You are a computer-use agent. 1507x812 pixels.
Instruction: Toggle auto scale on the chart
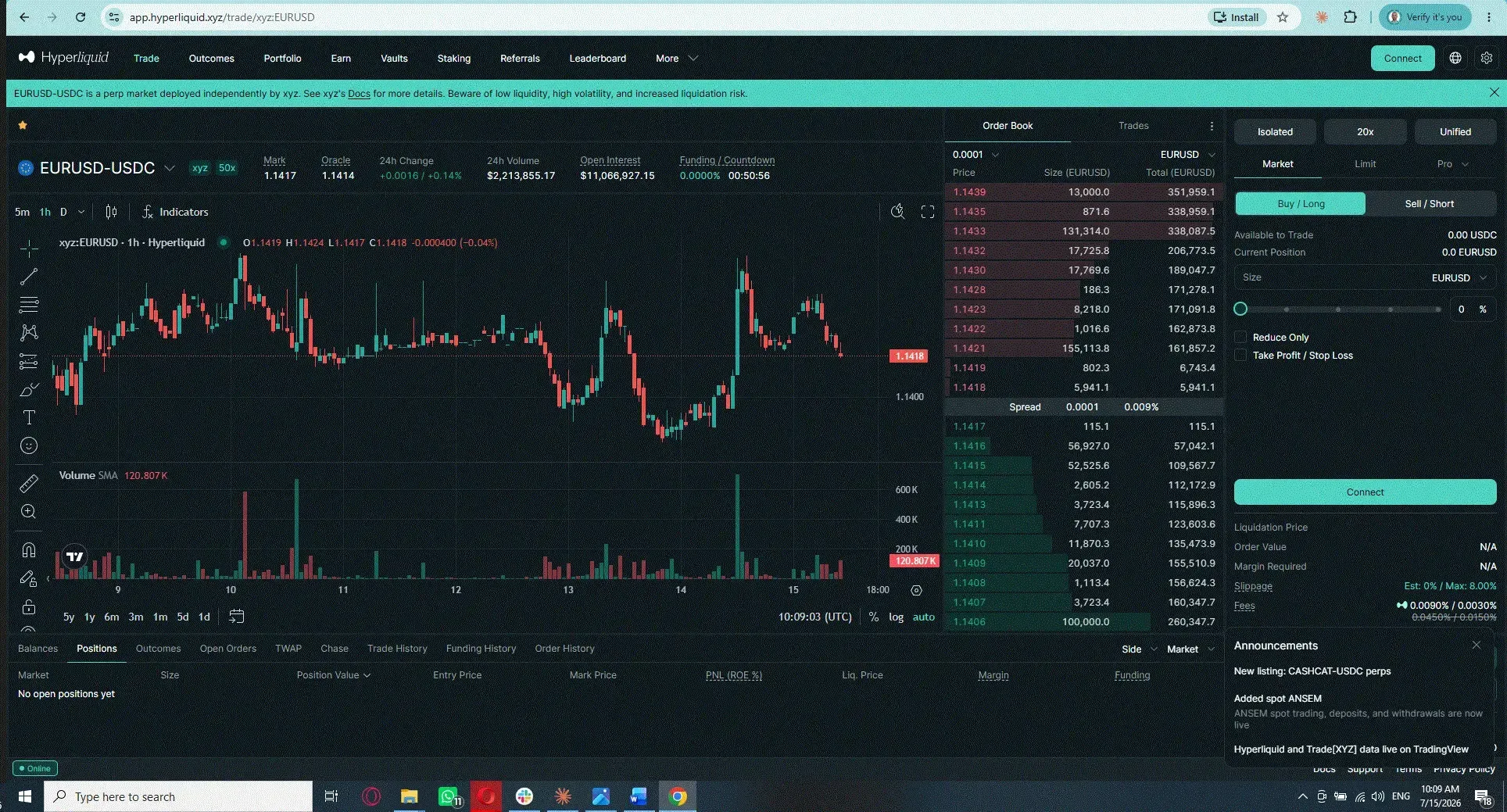pos(924,617)
